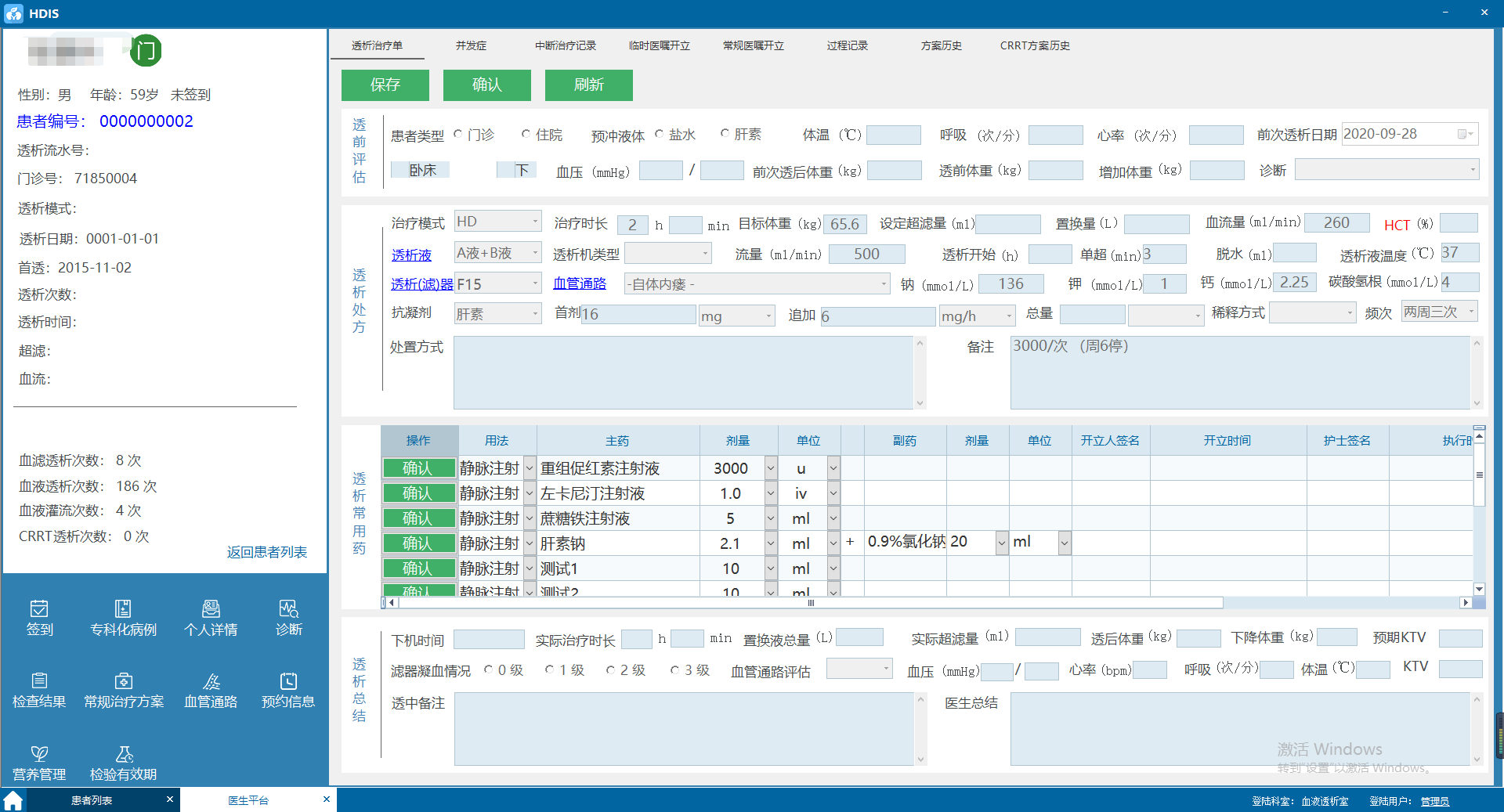Click the 诊断 diagnosis icon
Image resolution: width=1504 pixels, height=812 pixels.
point(288,609)
